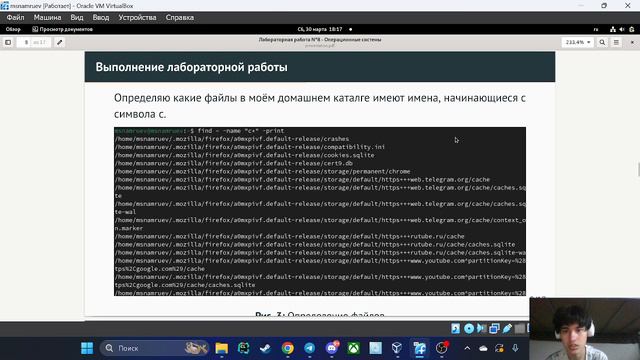Open the Вид menu
Viewport: 640px width, 360px height.
pyautogui.click(x=77, y=18)
